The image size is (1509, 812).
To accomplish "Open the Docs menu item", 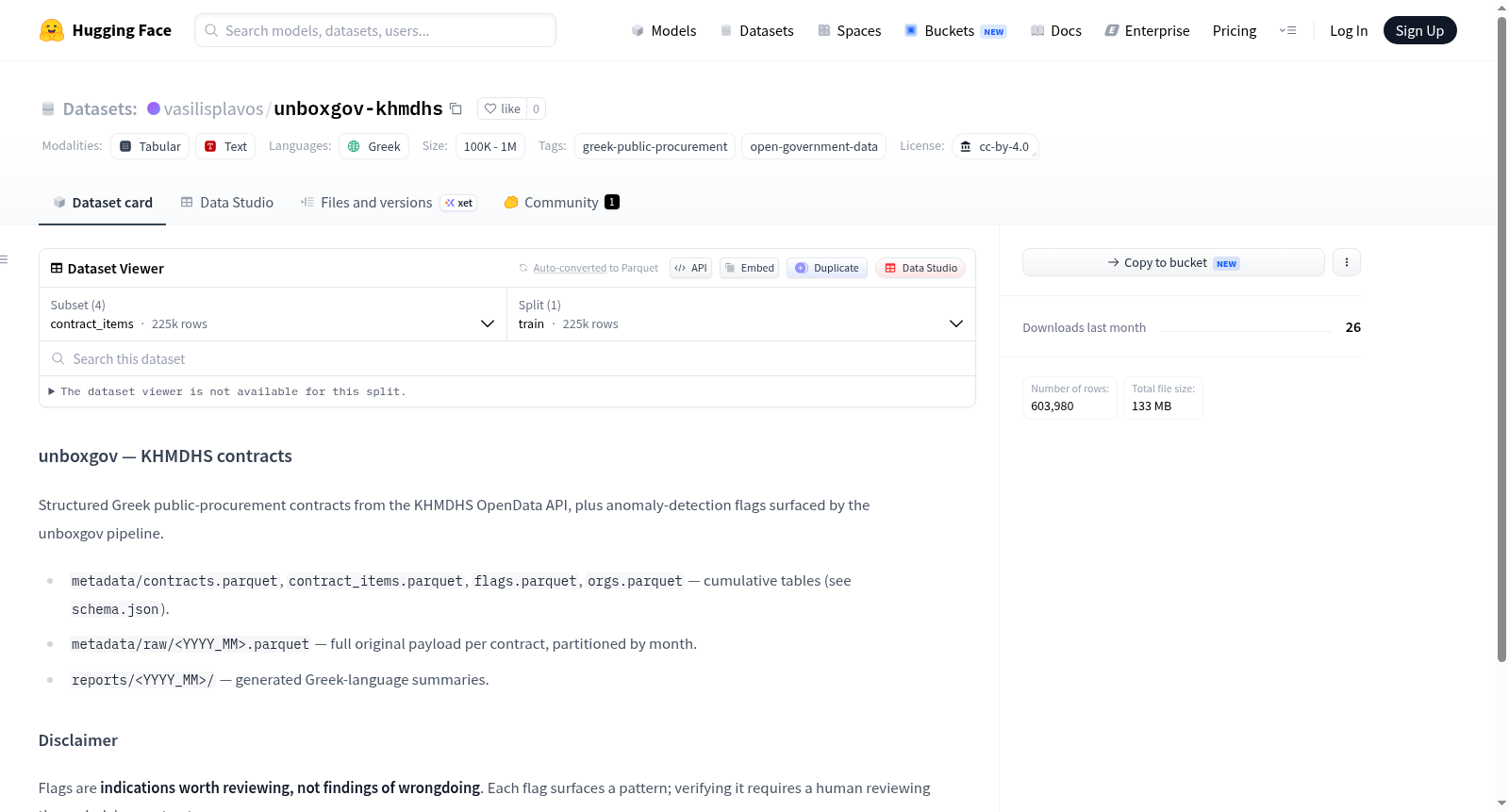I will (x=1056, y=30).
